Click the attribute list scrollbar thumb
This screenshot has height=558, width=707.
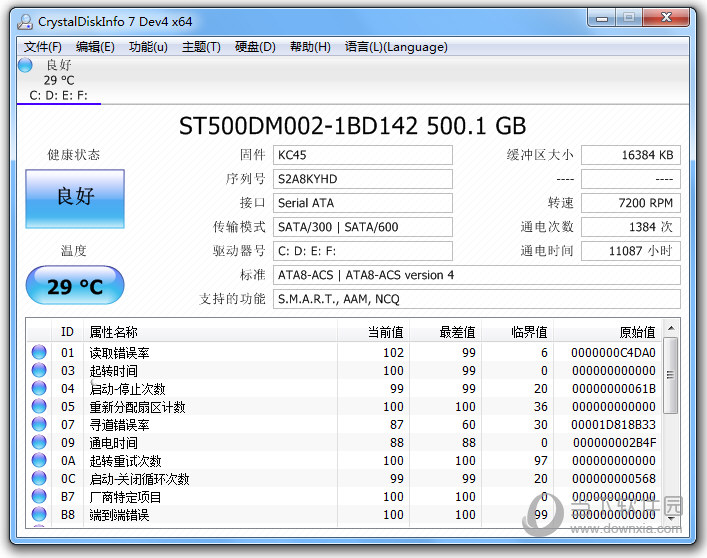click(671, 375)
